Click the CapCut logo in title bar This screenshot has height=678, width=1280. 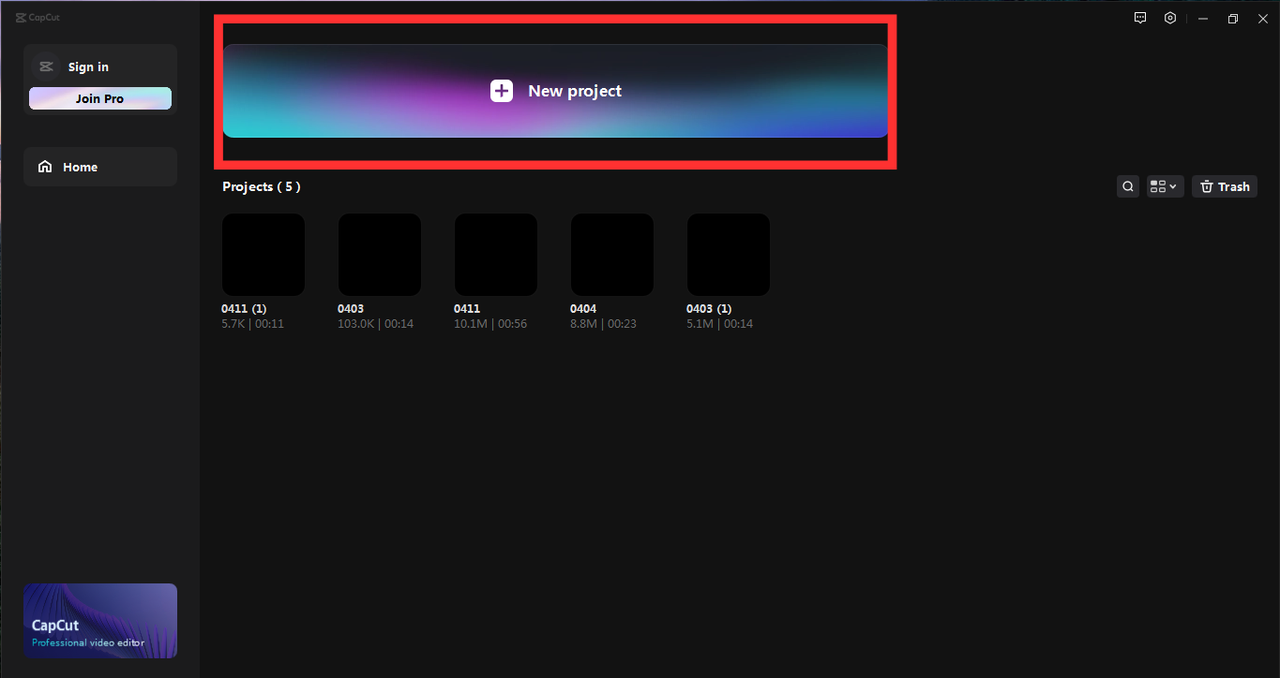tap(38, 17)
